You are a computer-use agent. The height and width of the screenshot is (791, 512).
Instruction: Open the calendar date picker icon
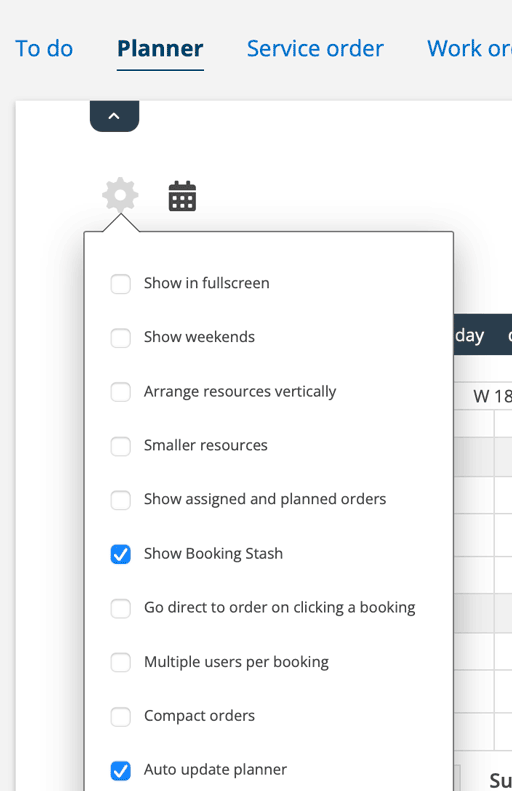(182, 196)
